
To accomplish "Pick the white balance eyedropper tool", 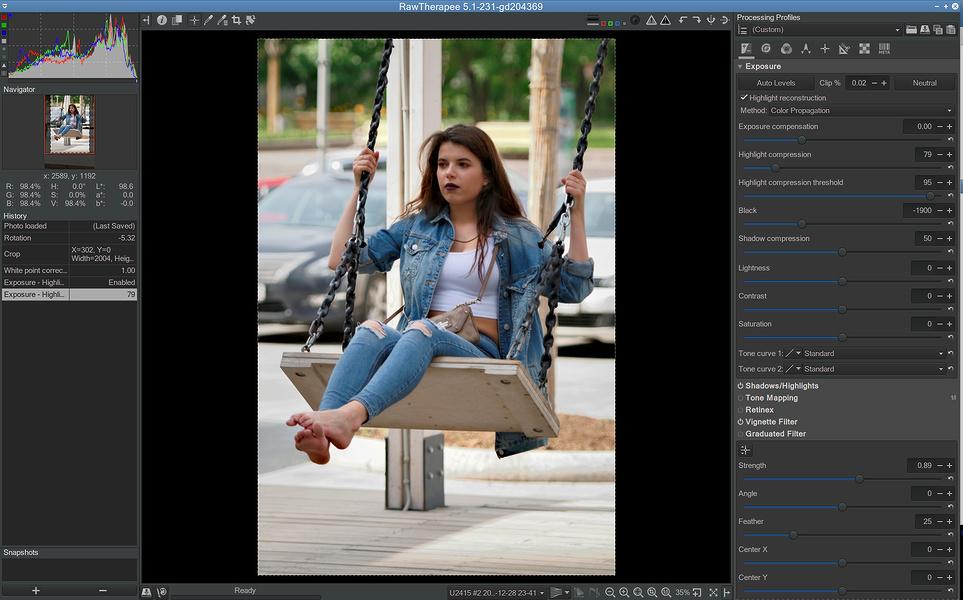I will (208, 20).
